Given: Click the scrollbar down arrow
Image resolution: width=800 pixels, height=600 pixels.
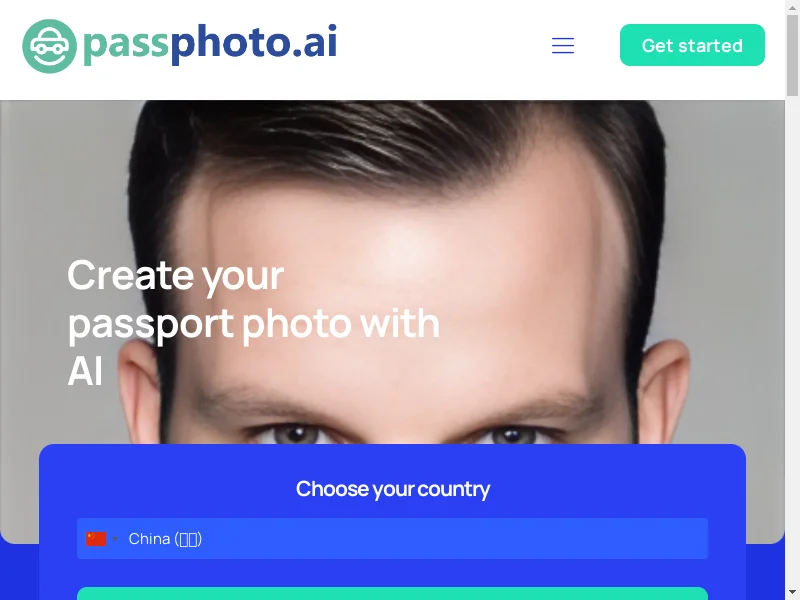Looking at the screenshot, I should (792, 593).
